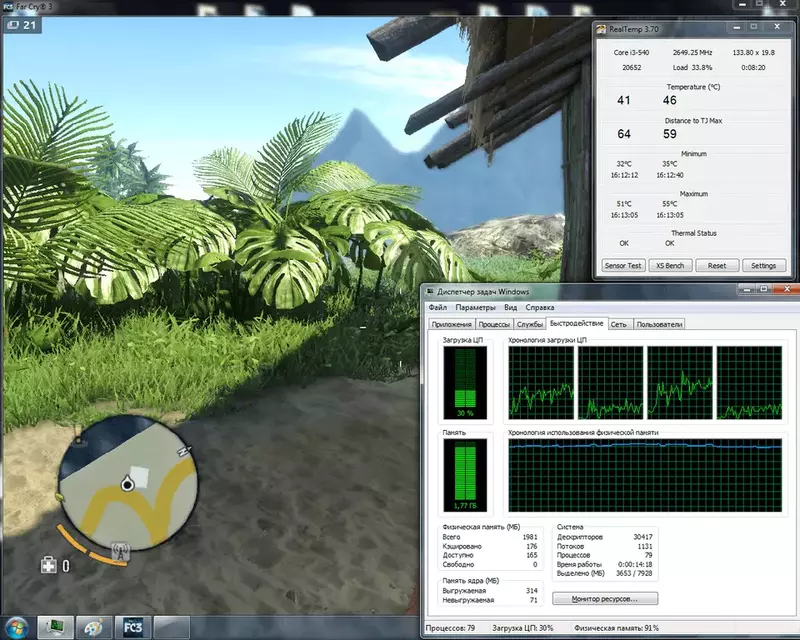Click the Core i3-540 label in RealTemp
This screenshot has height=640, width=800.
click(631, 53)
